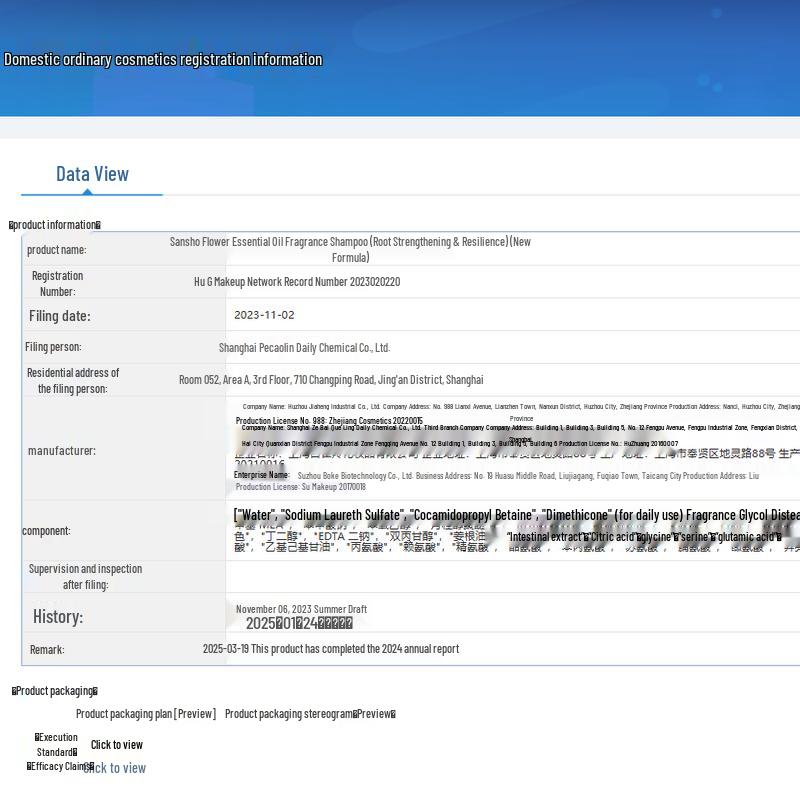Click registration number 'Hu G Makeup Network Record Number 2023020220'
The width and height of the screenshot is (800, 800).
[x=297, y=282]
